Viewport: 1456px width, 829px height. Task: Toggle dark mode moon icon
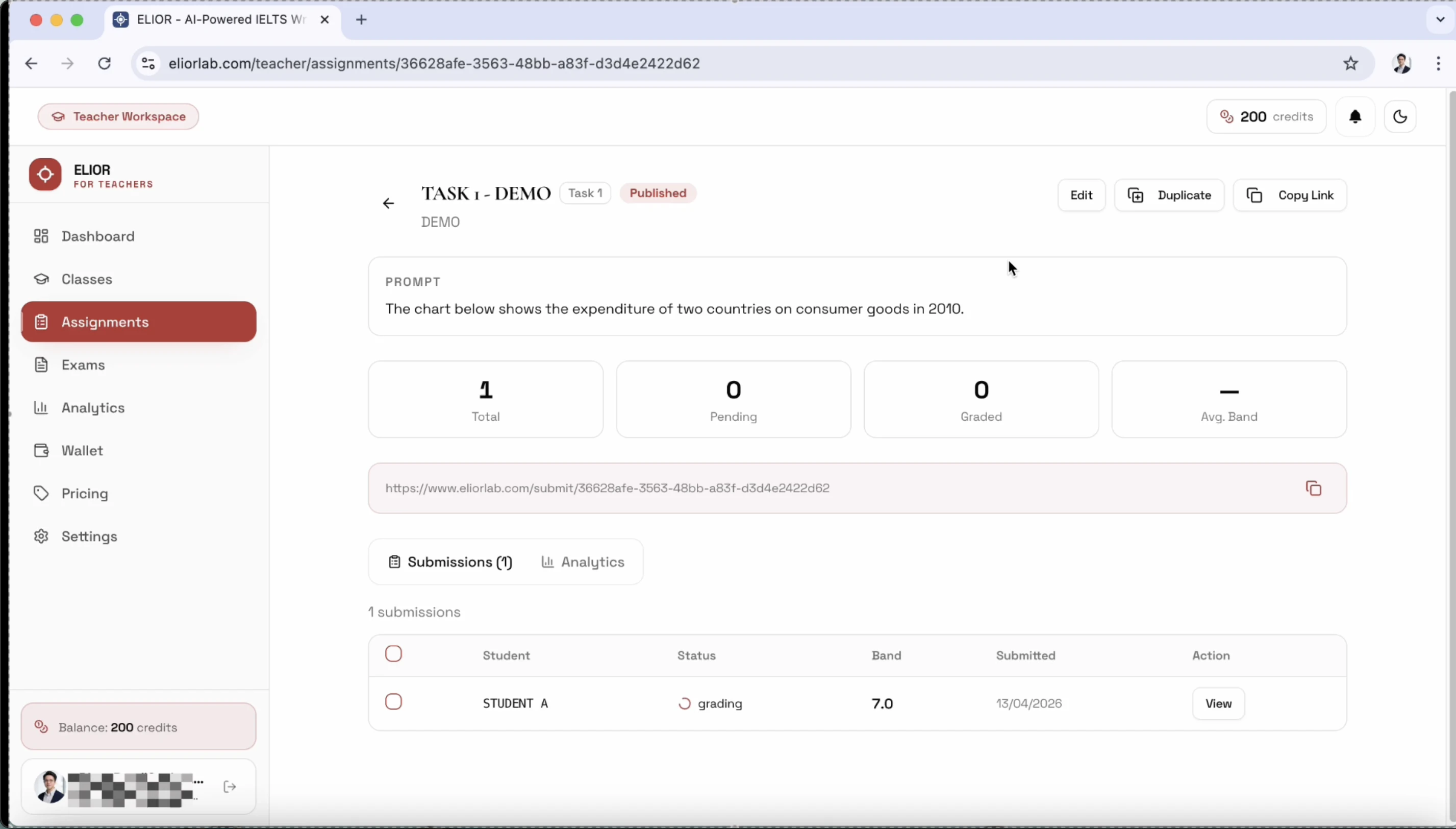click(1400, 117)
